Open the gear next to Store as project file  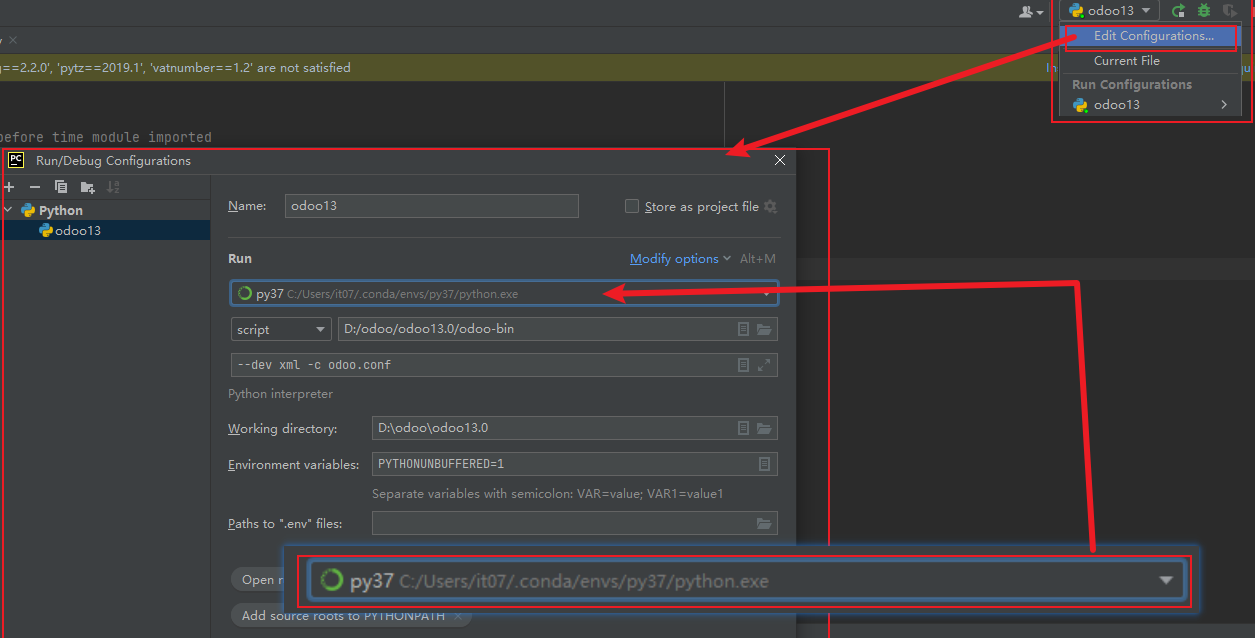click(x=770, y=206)
